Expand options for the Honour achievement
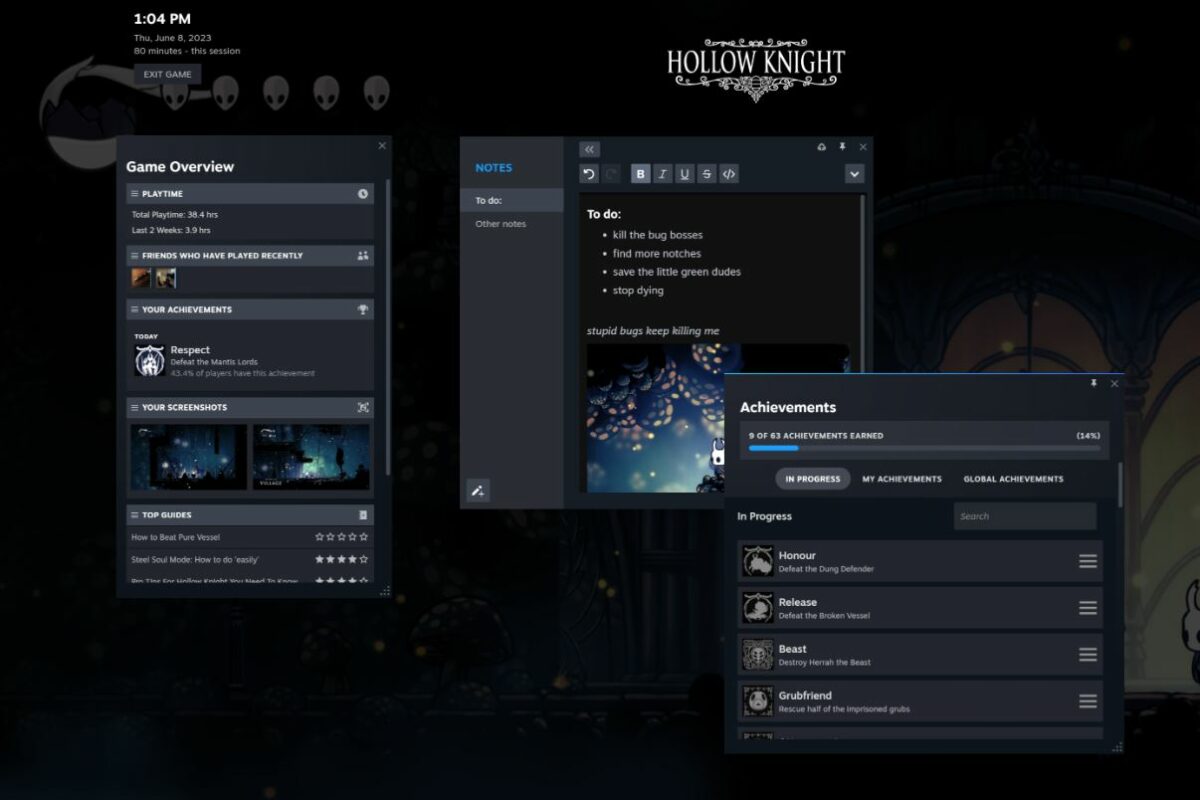This screenshot has height=800, width=1200. (x=1086, y=561)
